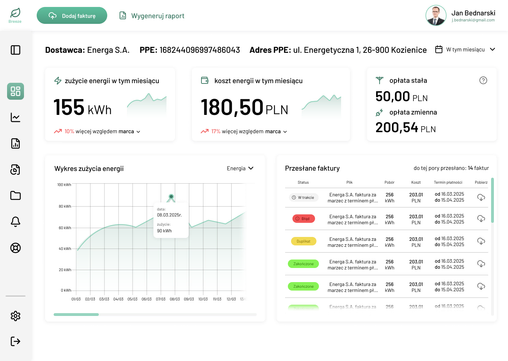
Task: Open Jan Bednarski profile name
Action: click(x=473, y=13)
